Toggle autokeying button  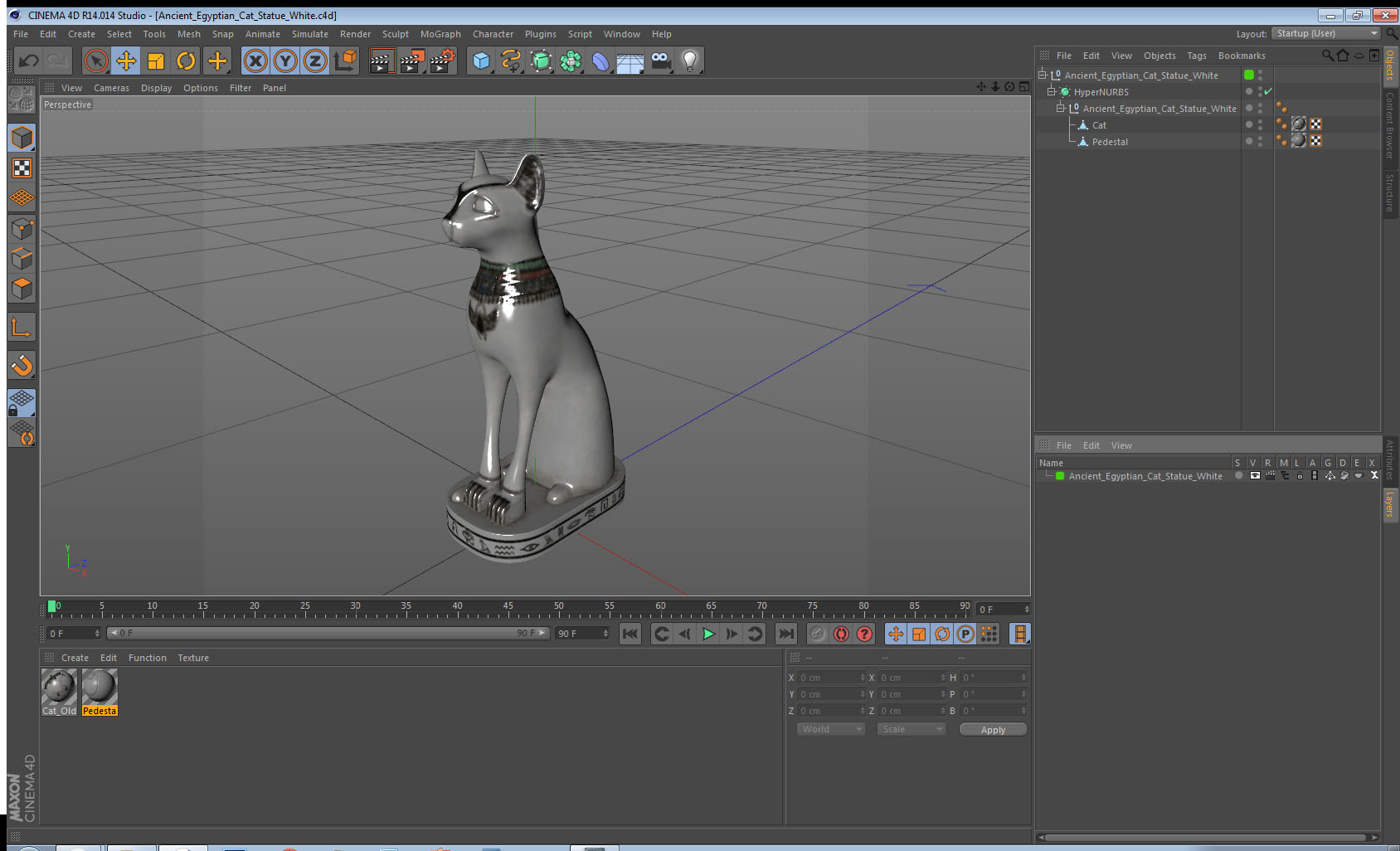[x=841, y=634]
